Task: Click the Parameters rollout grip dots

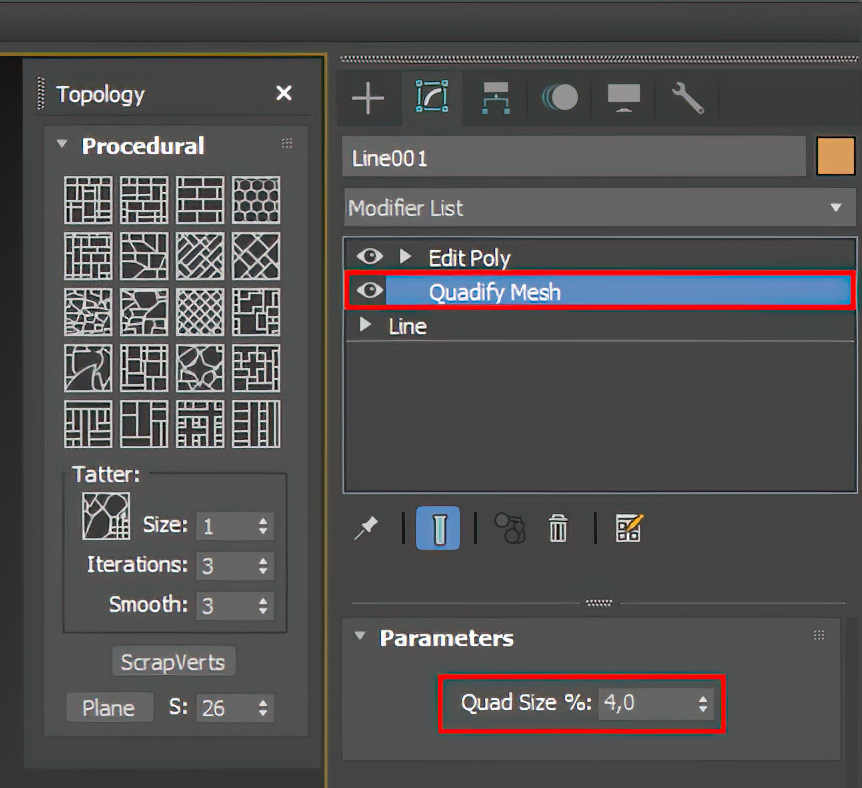Action: [x=819, y=636]
